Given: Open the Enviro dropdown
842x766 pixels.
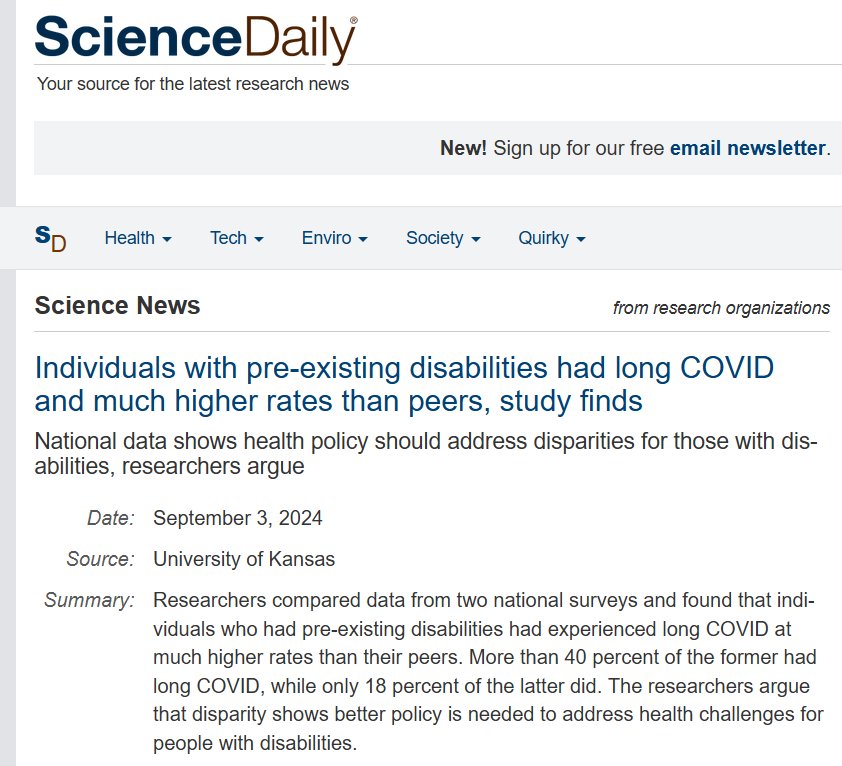Looking at the screenshot, I should pyautogui.click(x=334, y=238).
